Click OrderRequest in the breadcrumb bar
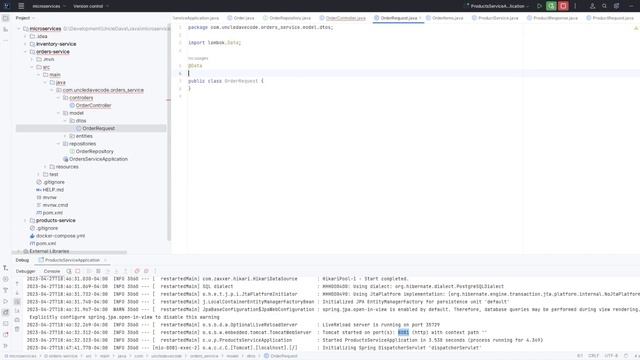The width and height of the screenshot is (640, 360). (280, 356)
